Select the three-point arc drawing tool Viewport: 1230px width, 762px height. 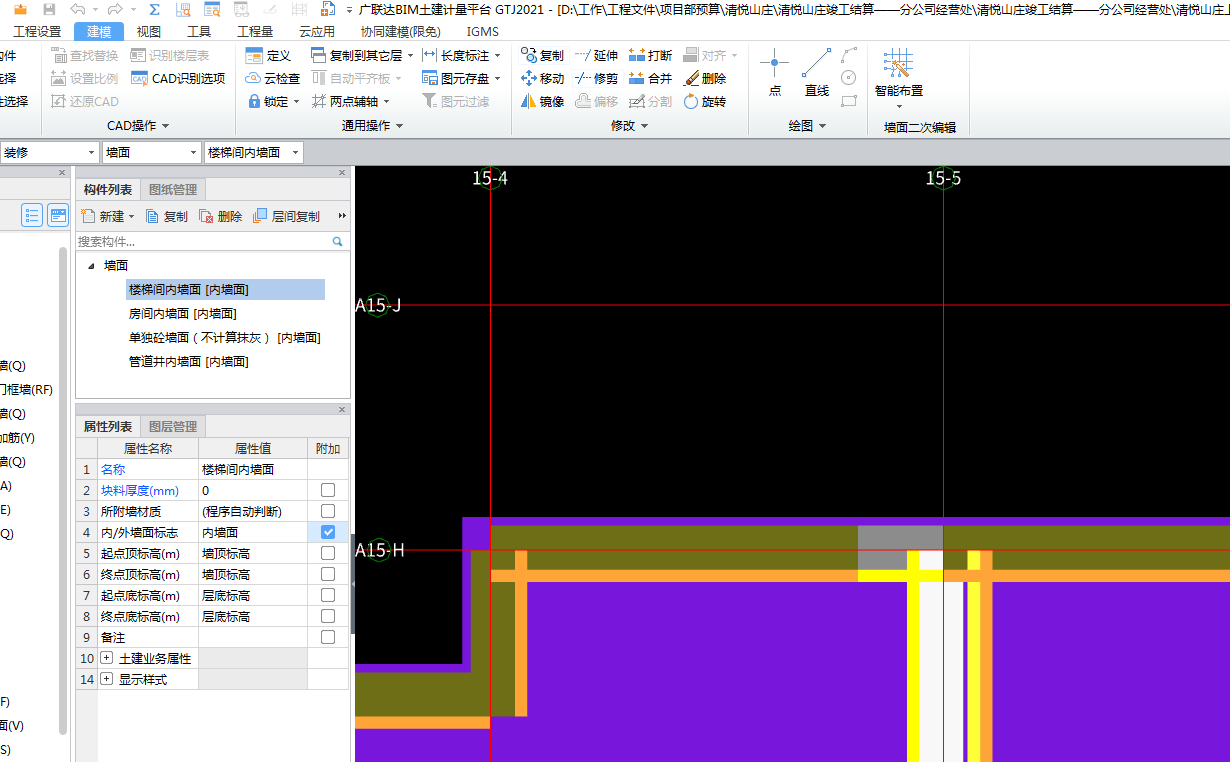(x=849, y=54)
